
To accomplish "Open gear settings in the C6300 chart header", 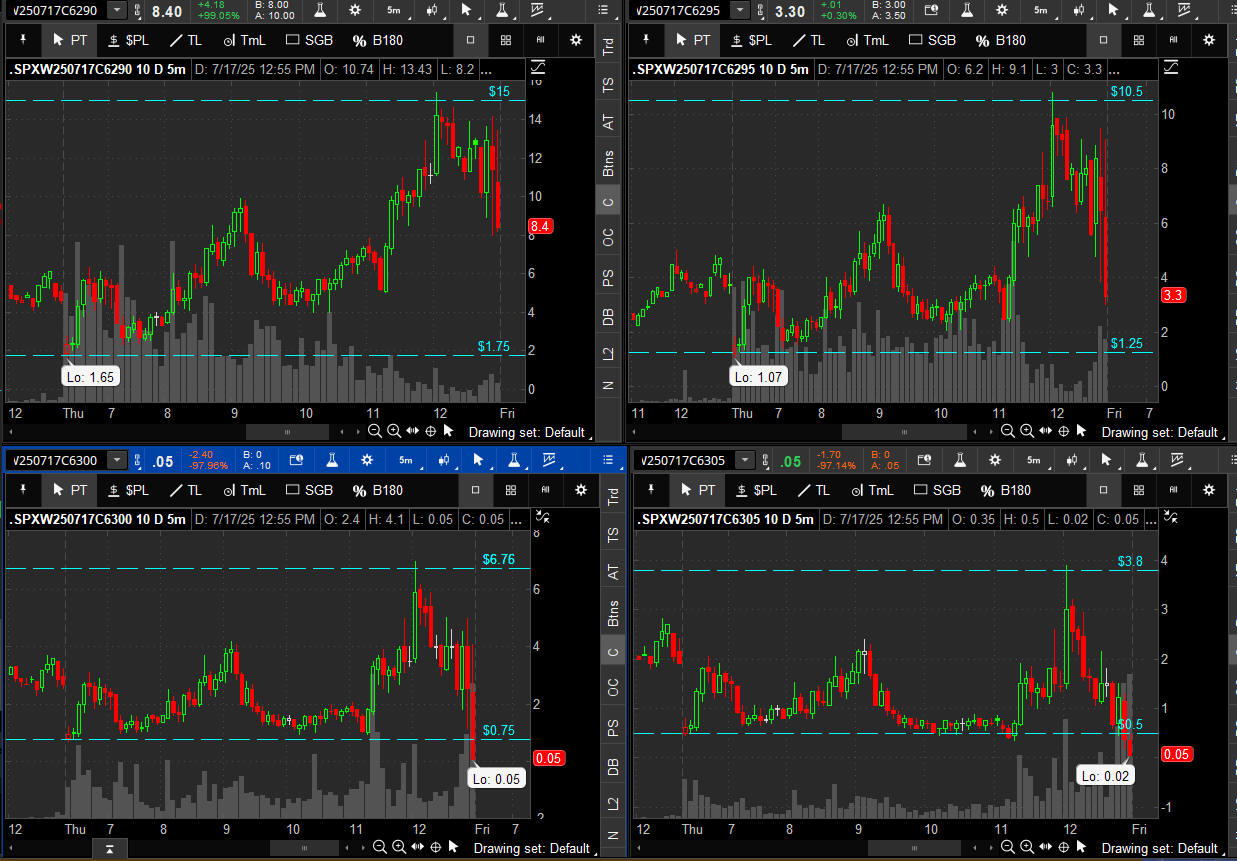I will tap(367, 460).
